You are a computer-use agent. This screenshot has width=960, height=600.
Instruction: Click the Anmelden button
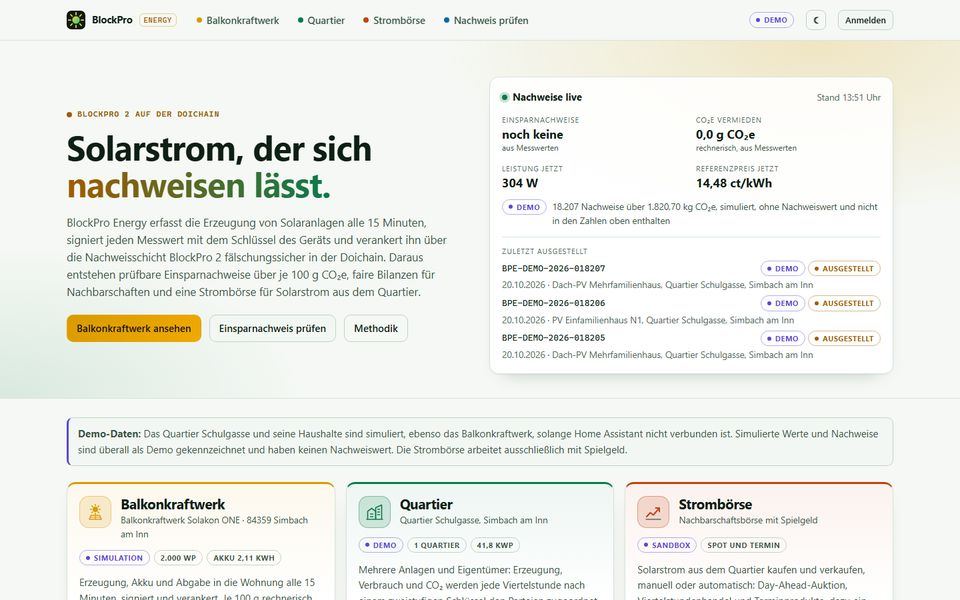865,20
